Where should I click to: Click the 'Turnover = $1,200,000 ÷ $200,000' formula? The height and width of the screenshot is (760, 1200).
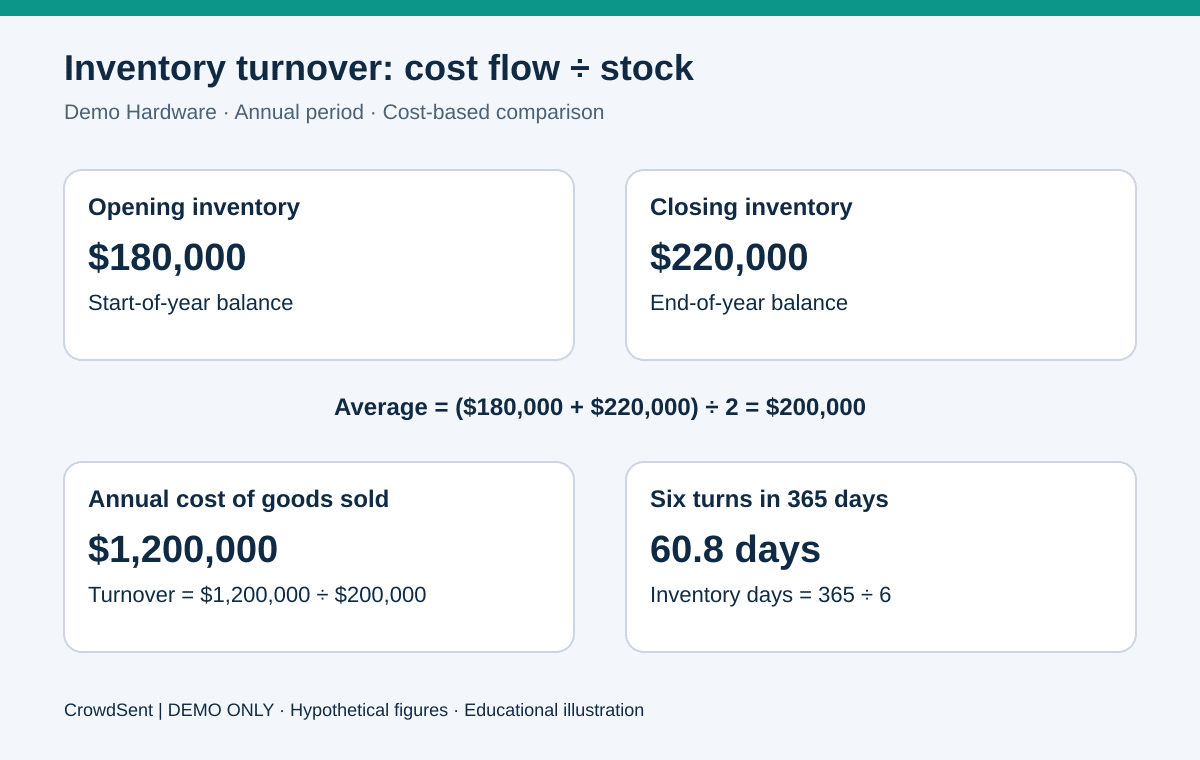point(257,595)
